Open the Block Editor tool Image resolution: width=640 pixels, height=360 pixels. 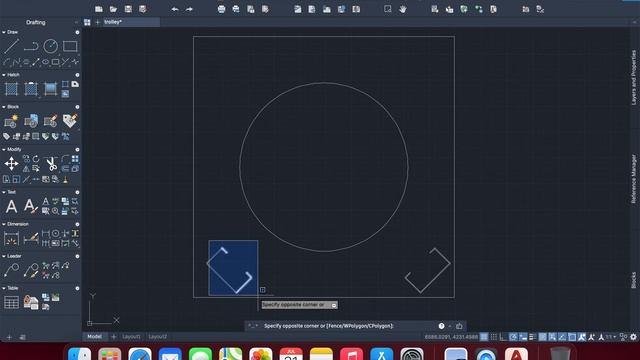[51, 121]
